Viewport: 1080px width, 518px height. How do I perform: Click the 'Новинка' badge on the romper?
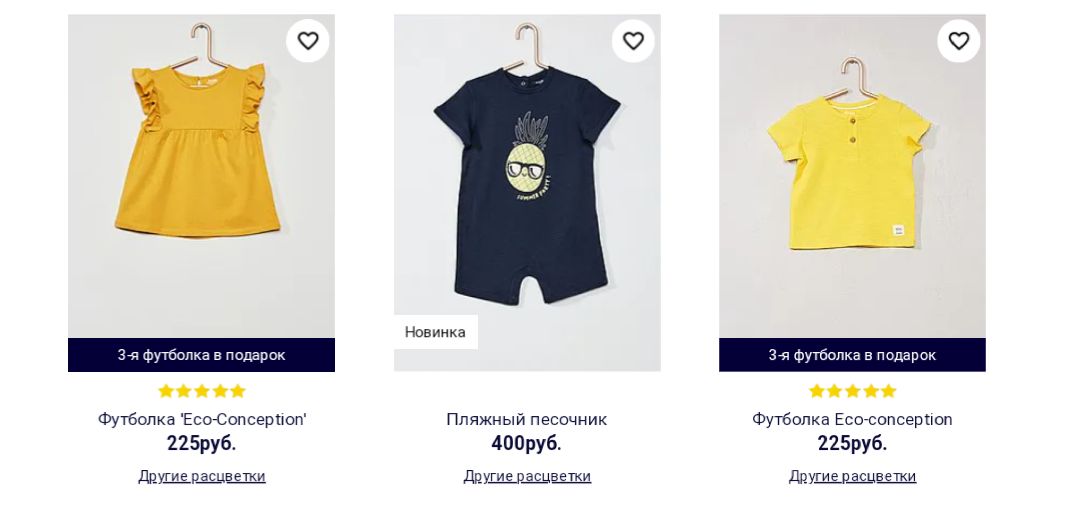click(x=435, y=332)
